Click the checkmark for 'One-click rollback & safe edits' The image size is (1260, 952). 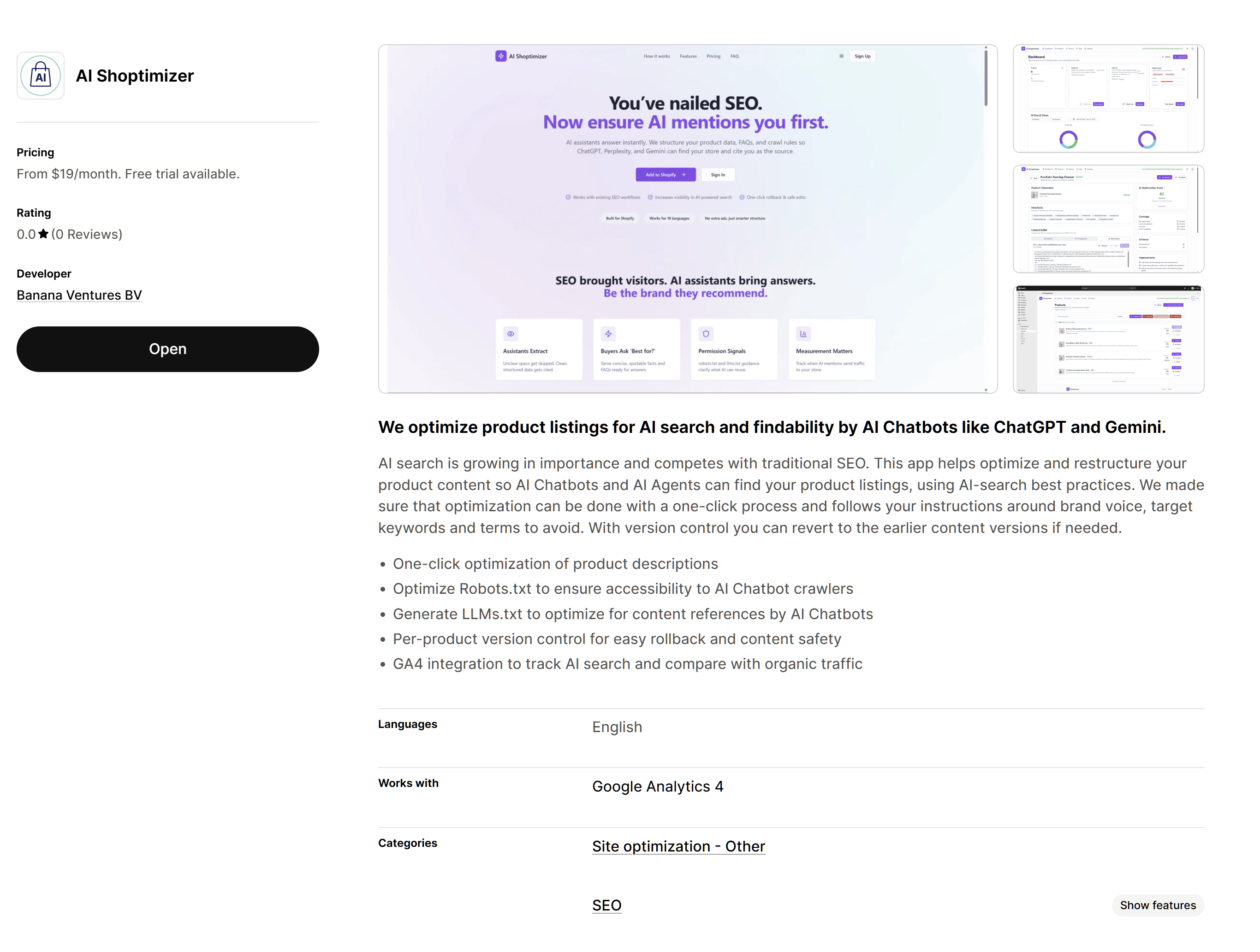(742, 197)
